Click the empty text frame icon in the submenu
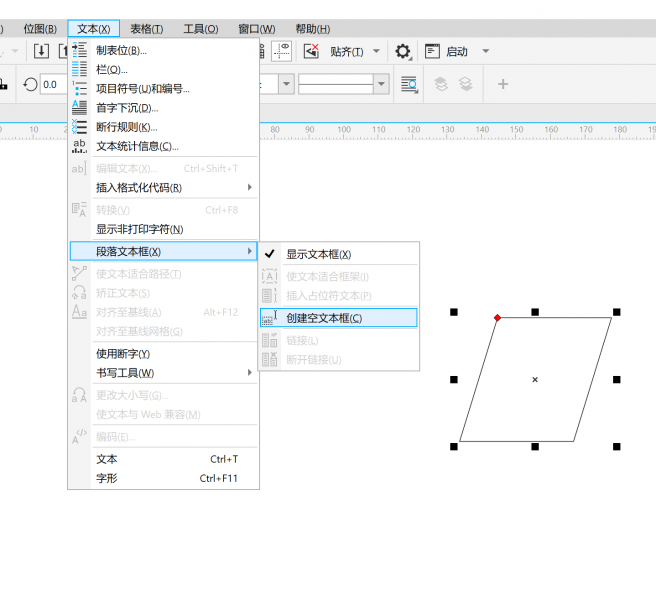Viewport: 656px width, 600px height. point(269,318)
